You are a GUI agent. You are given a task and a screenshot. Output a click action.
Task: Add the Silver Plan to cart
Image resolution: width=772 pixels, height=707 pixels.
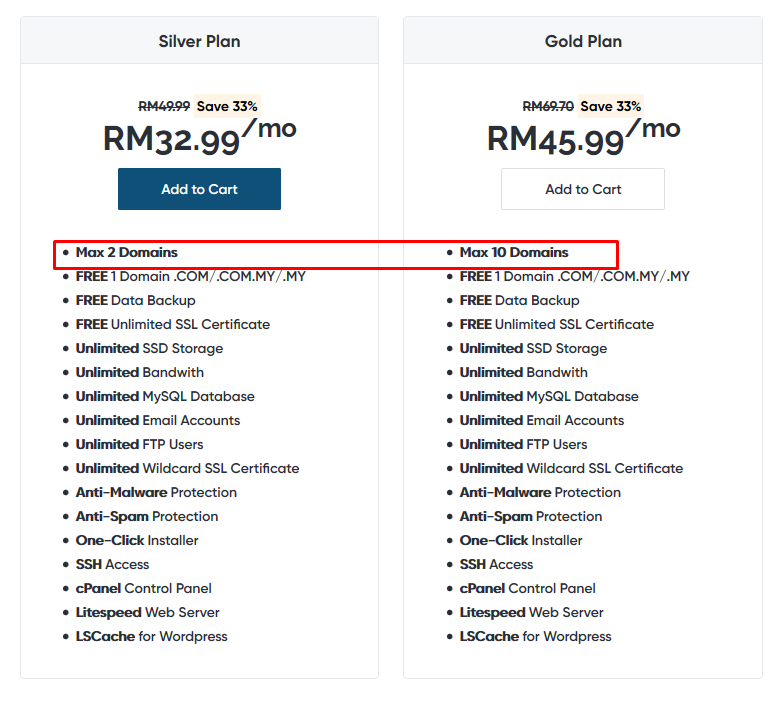199,189
